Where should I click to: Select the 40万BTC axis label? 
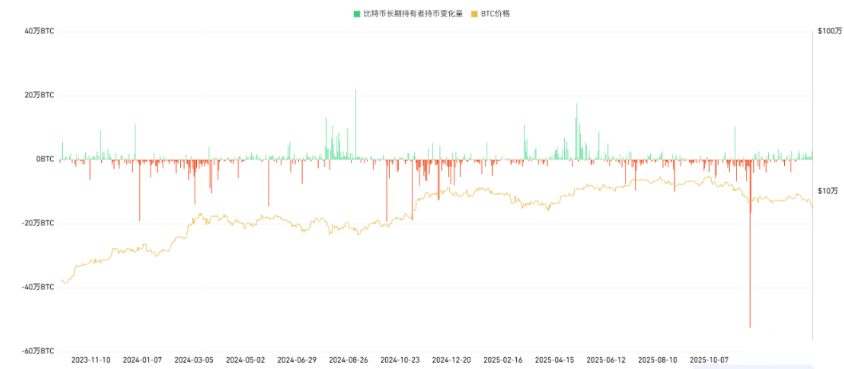pos(40,32)
